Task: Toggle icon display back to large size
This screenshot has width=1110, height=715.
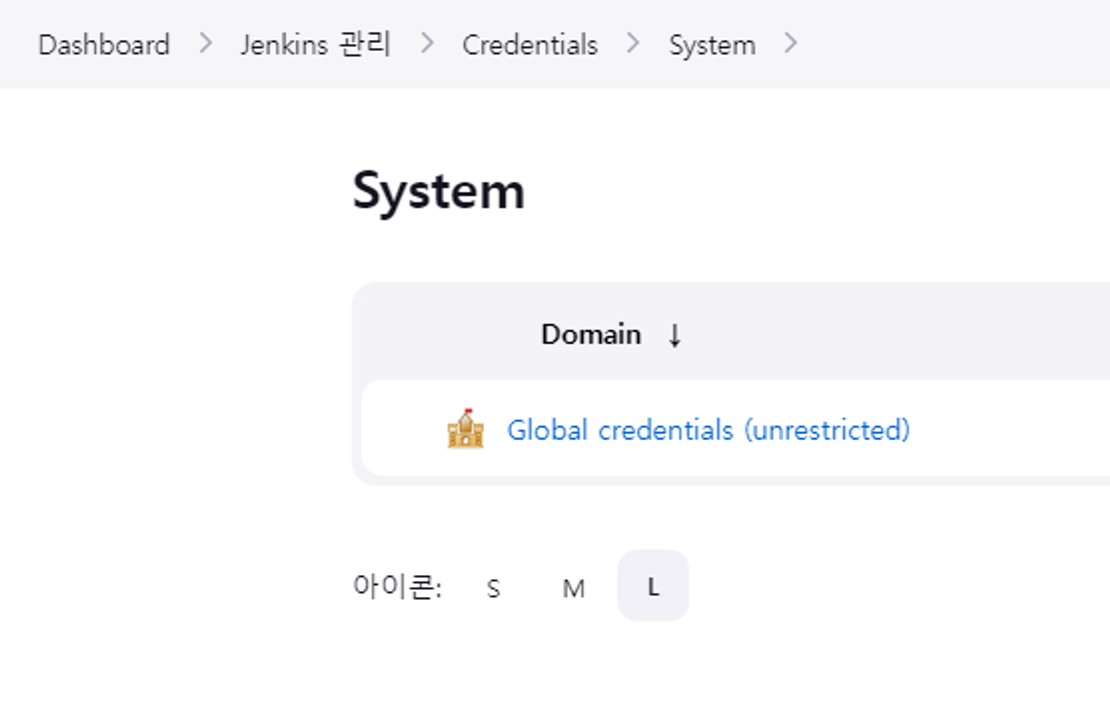Action: click(652, 586)
